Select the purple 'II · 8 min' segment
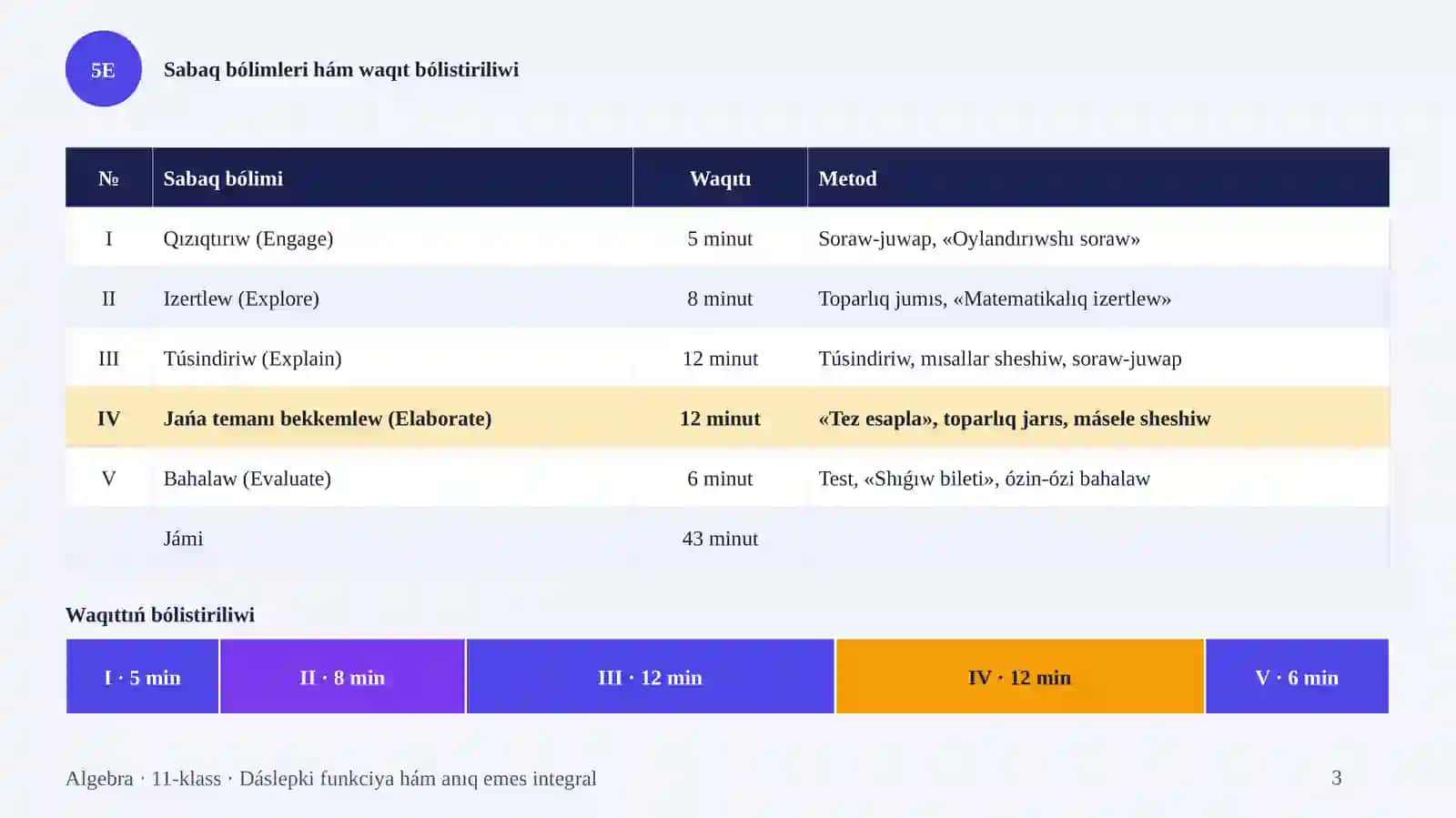1456x818 pixels. (342, 676)
